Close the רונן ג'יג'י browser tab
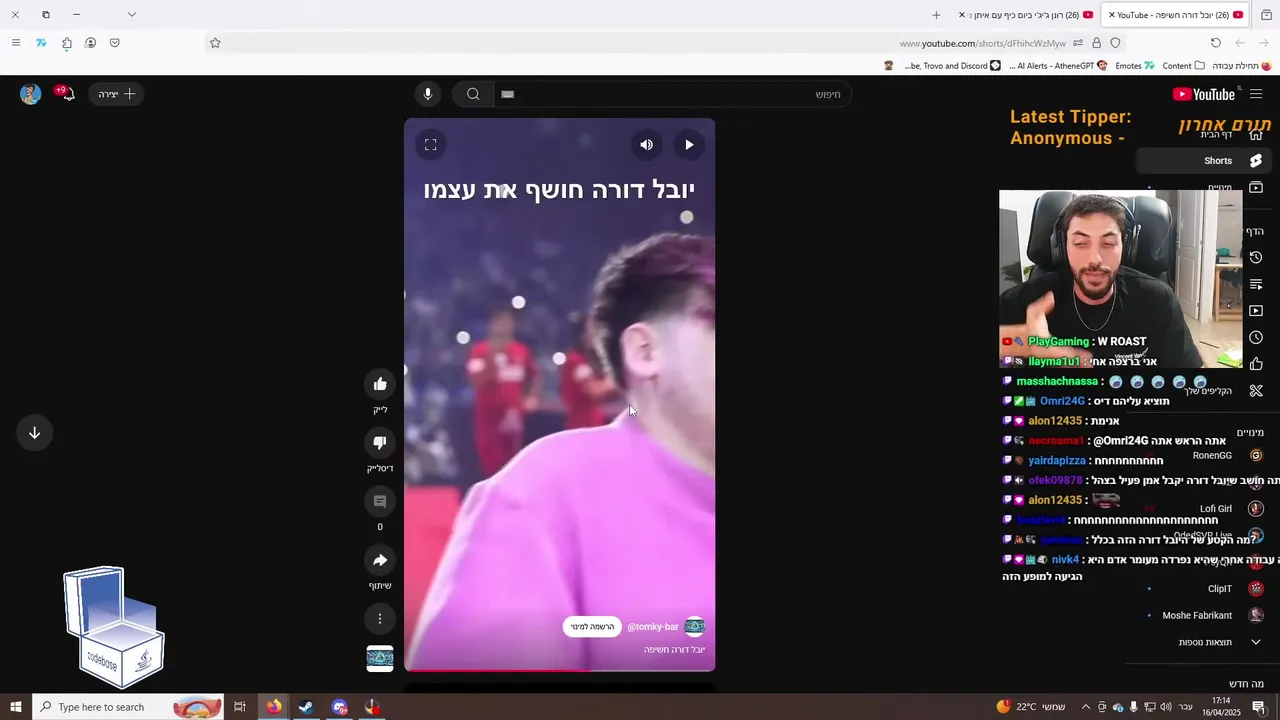Viewport: 1280px width, 720px height. (962, 15)
